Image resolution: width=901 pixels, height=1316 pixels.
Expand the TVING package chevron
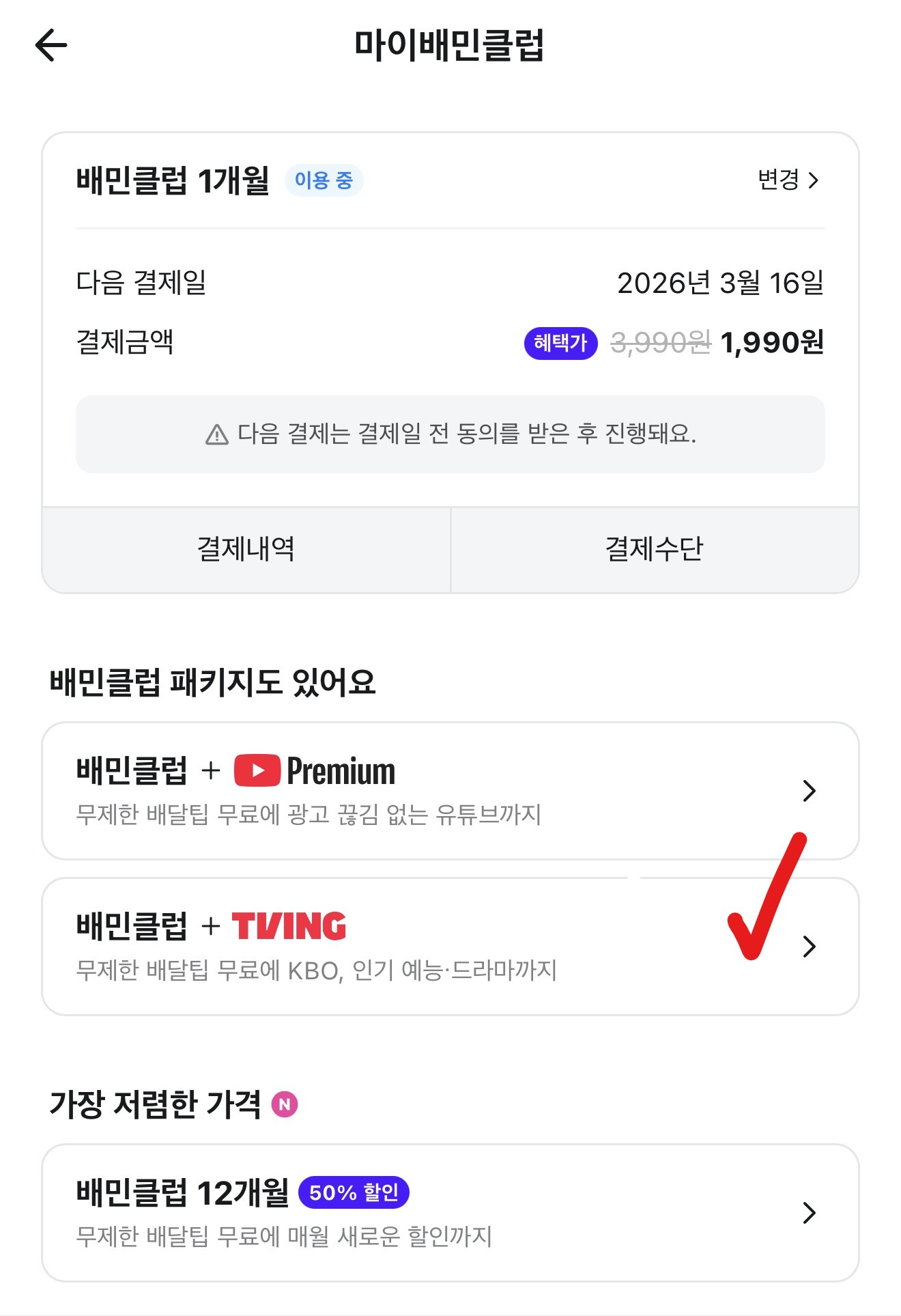pyautogui.click(x=810, y=947)
